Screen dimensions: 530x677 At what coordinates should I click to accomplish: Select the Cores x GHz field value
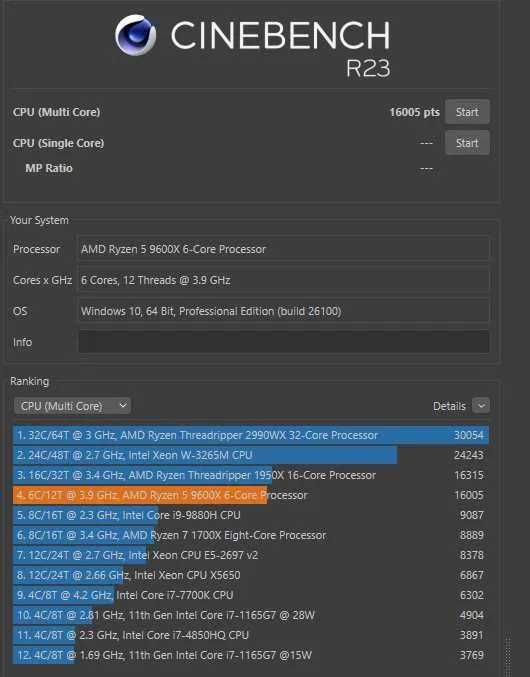point(284,280)
